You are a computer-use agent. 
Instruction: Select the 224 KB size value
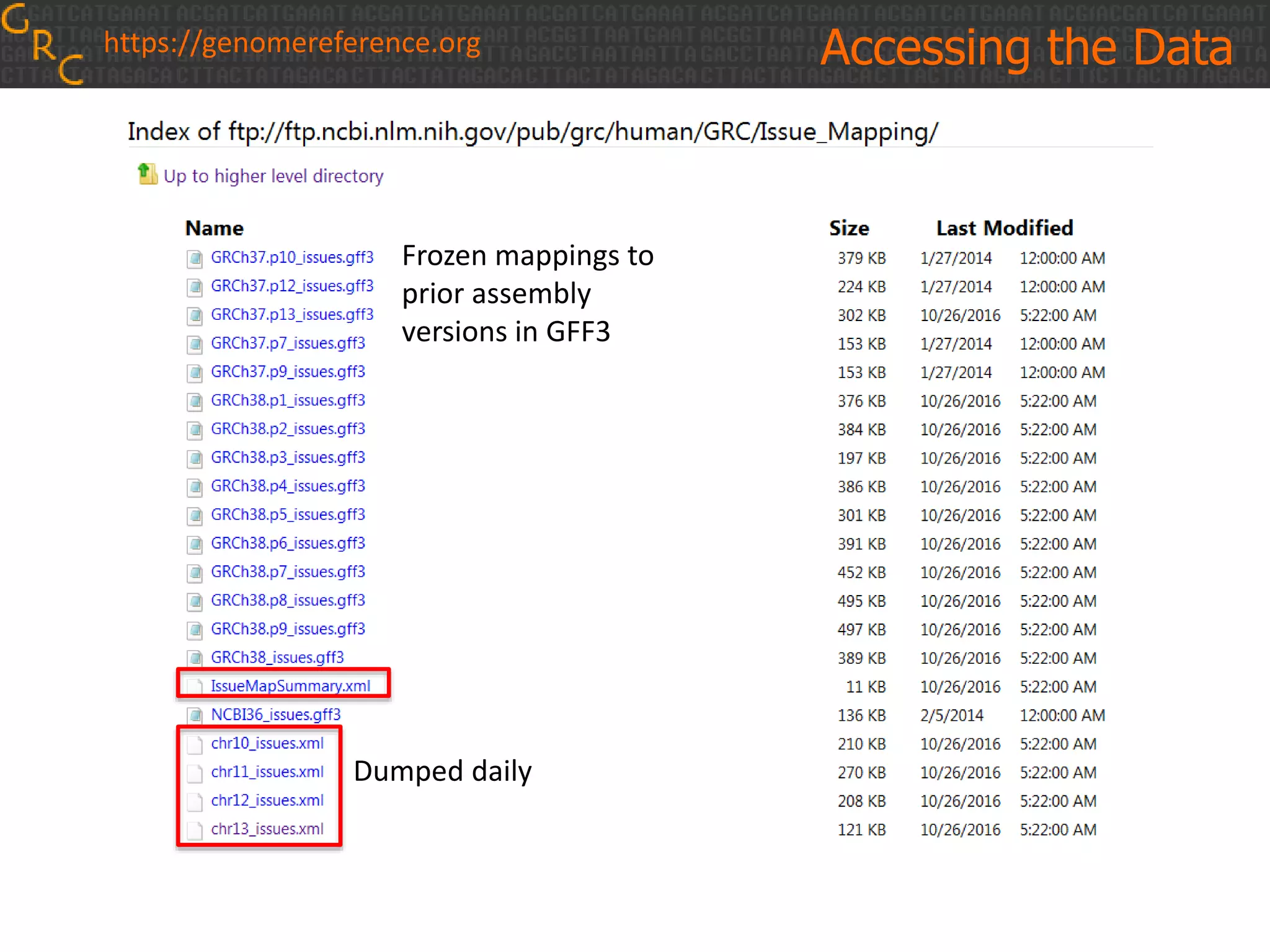point(862,286)
